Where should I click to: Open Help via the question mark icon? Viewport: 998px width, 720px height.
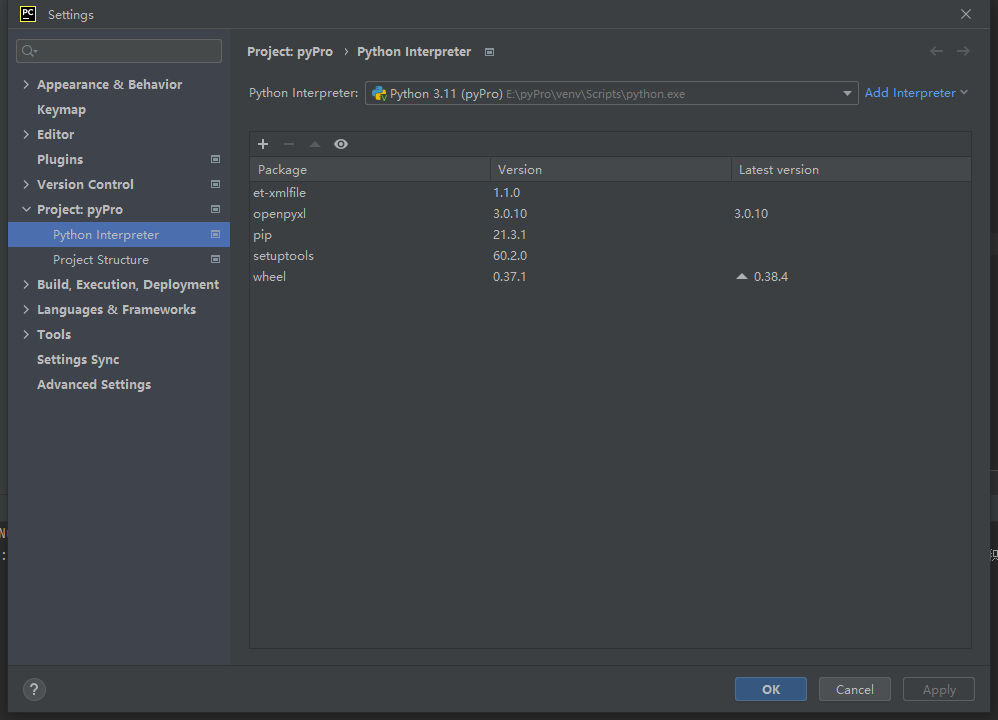(x=33, y=689)
